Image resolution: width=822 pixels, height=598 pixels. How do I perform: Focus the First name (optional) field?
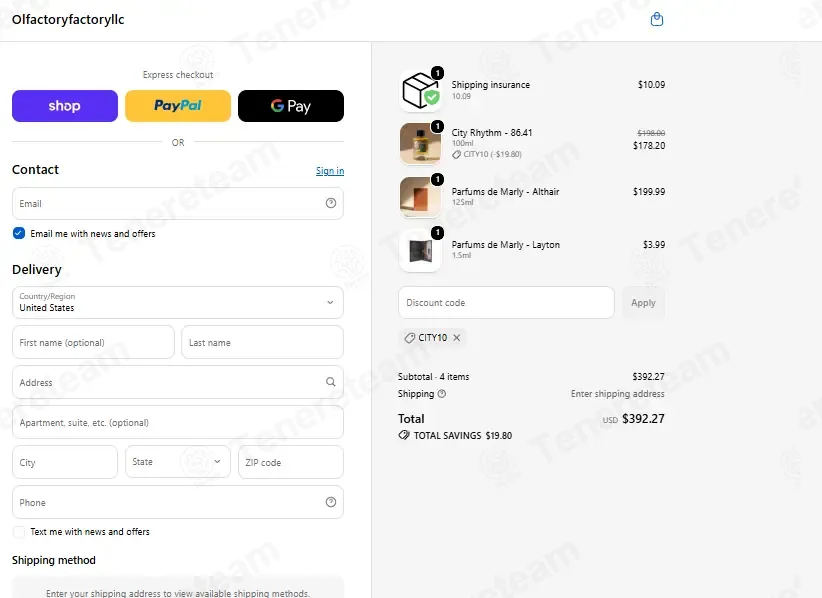coord(93,342)
